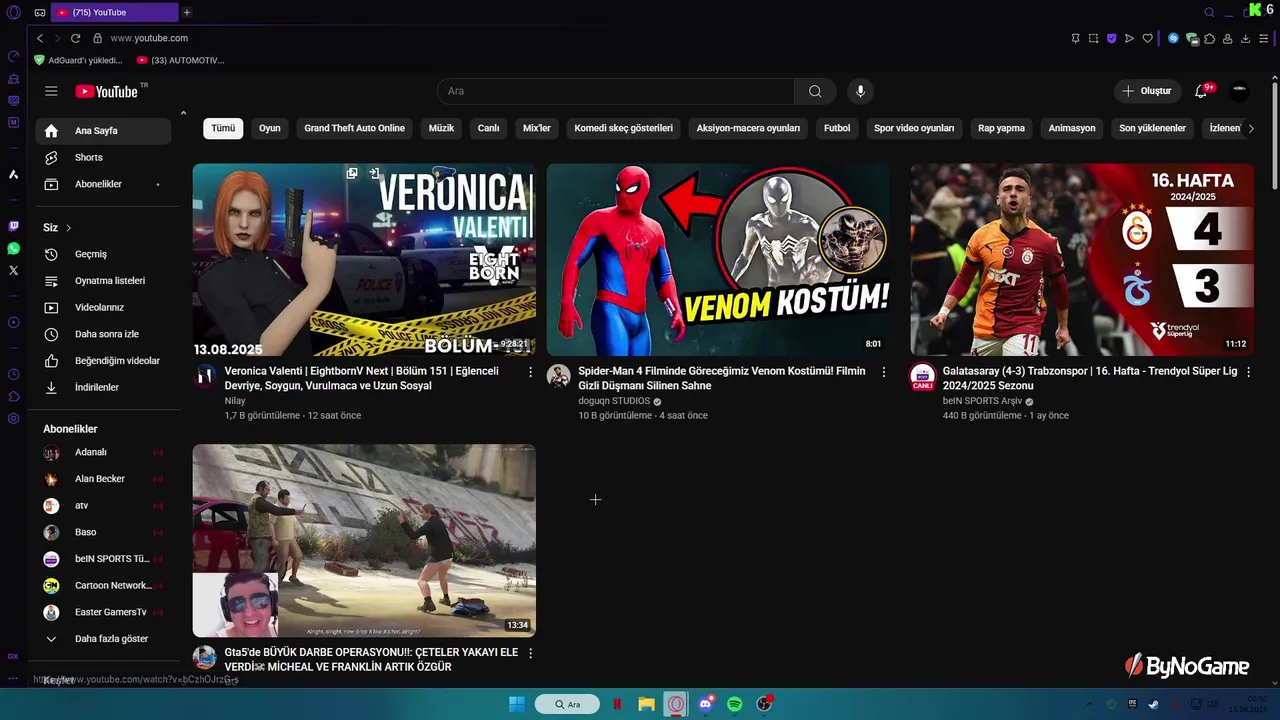Open more options for Veronica Valenti video
Viewport: 1280px width, 720px height.
[x=530, y=372]
